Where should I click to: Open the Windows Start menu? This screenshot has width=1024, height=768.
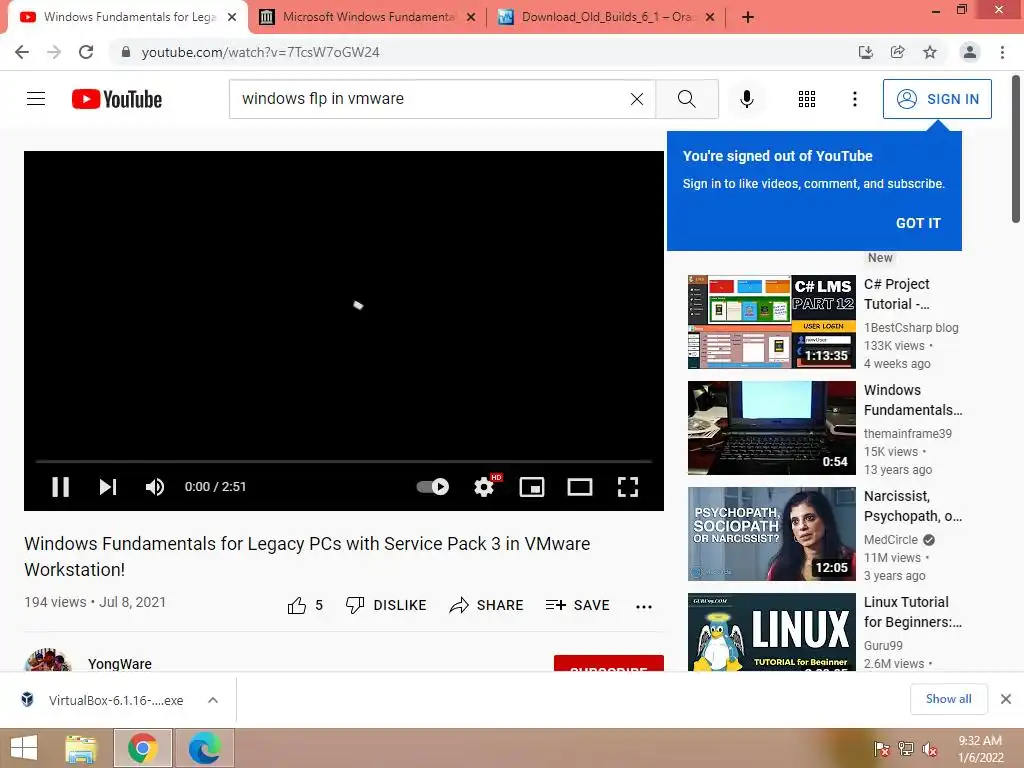tap(24, 748)
